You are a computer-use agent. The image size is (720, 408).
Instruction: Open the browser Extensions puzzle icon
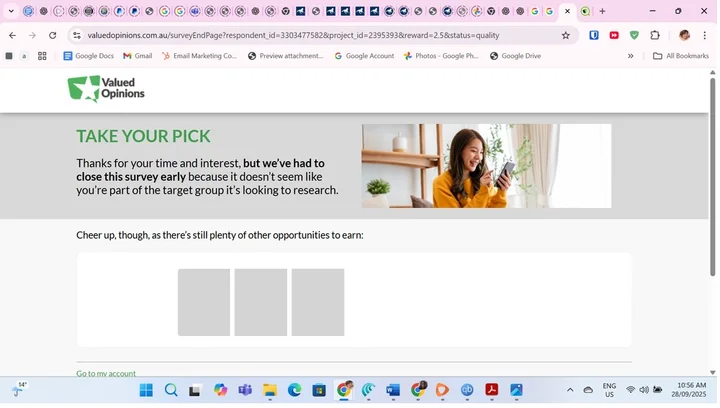656,35
